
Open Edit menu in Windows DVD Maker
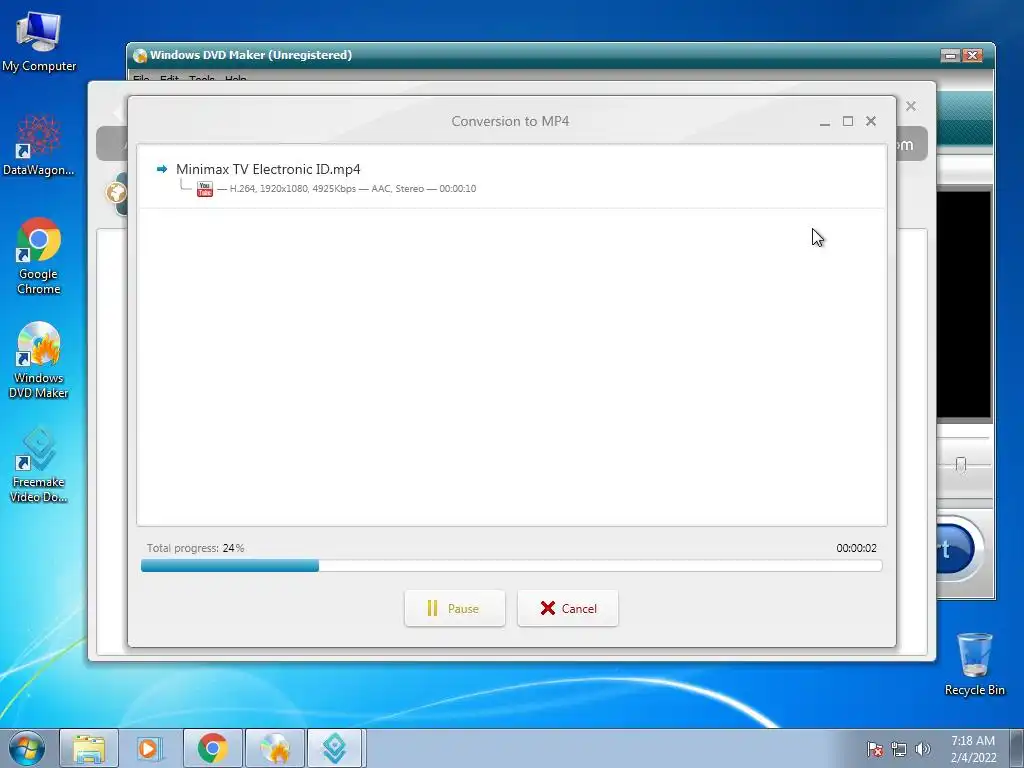pos(169,79)
